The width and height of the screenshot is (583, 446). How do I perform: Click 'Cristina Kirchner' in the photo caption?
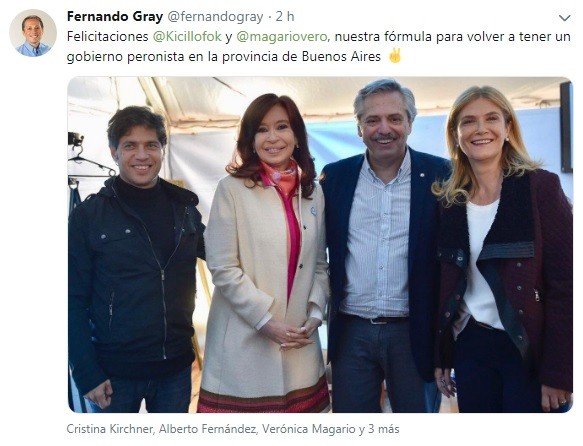(x=110, y=429)
